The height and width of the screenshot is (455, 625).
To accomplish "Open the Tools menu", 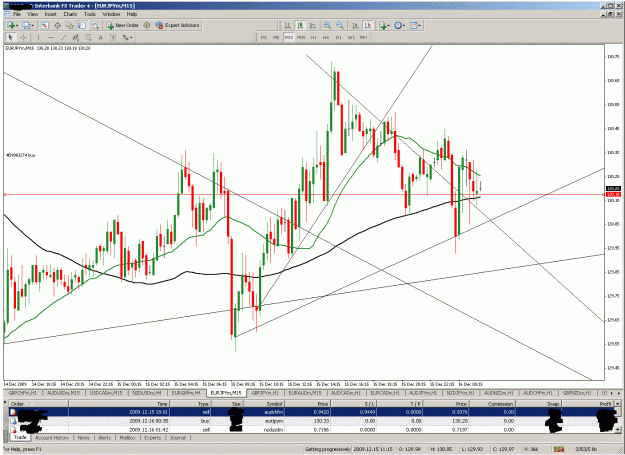I will [x=90, y=14].
